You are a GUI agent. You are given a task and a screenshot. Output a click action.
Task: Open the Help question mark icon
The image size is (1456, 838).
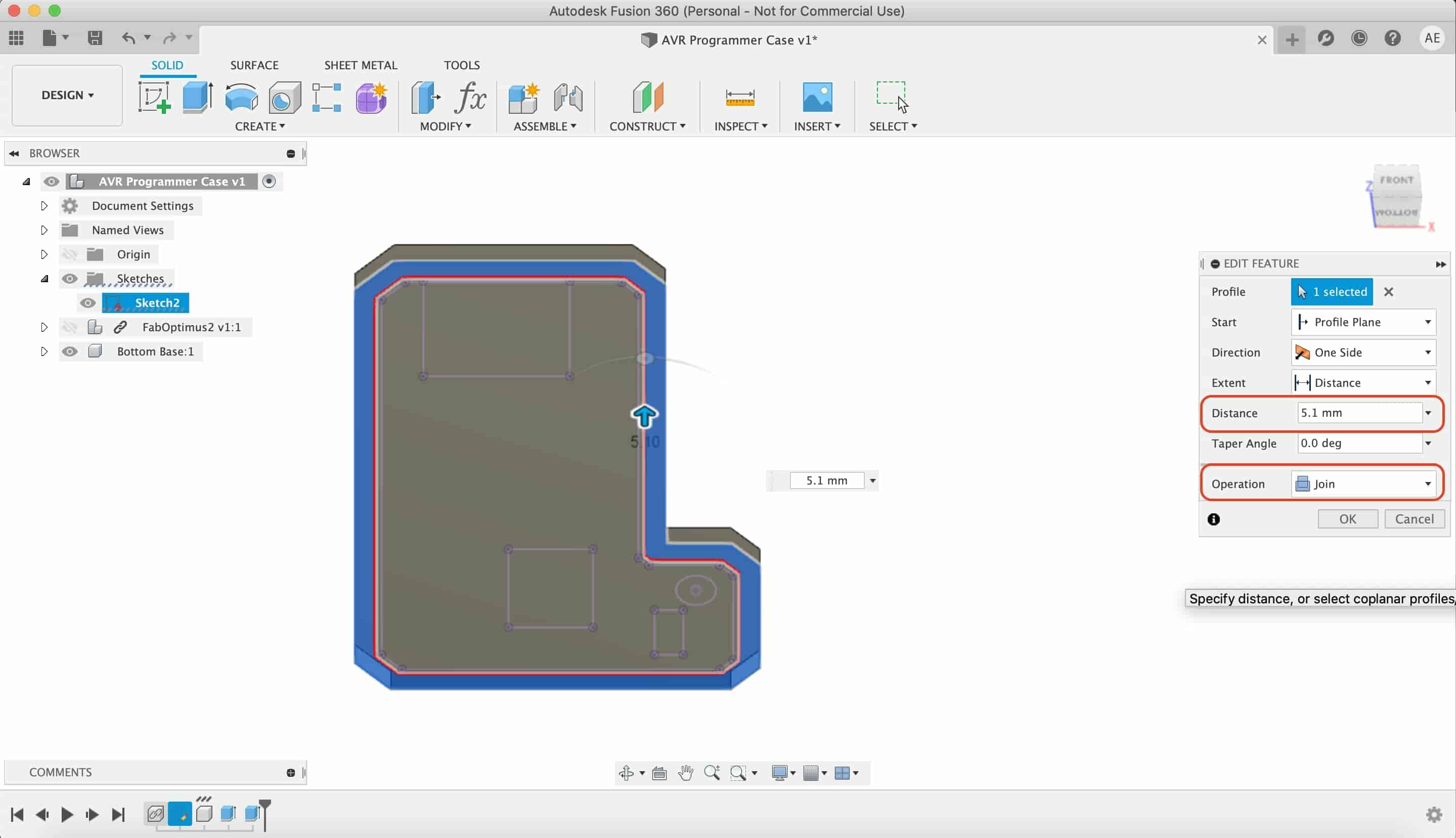[1393, 38]
